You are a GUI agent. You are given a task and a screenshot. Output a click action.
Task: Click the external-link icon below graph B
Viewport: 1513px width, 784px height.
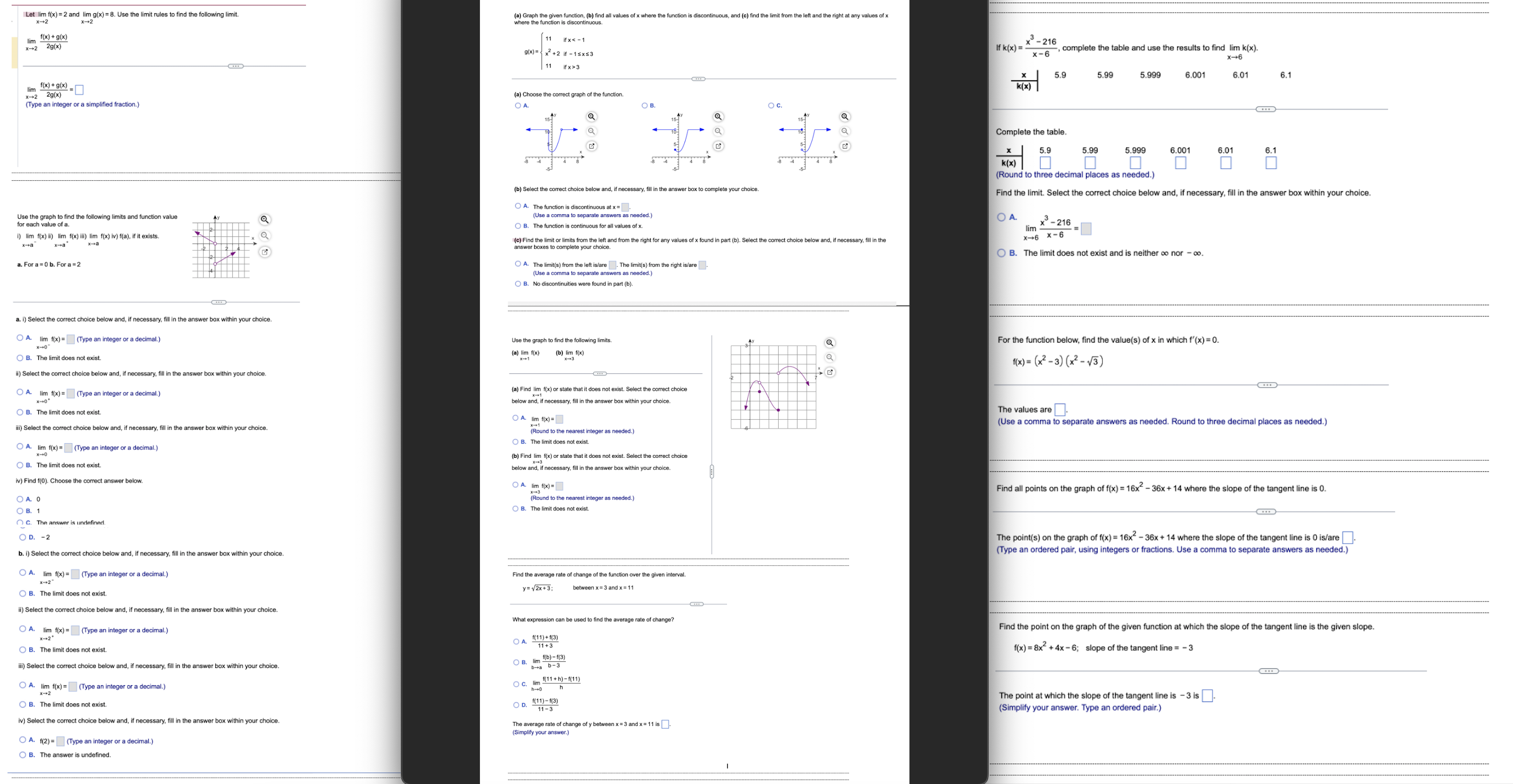coord(718,145)
